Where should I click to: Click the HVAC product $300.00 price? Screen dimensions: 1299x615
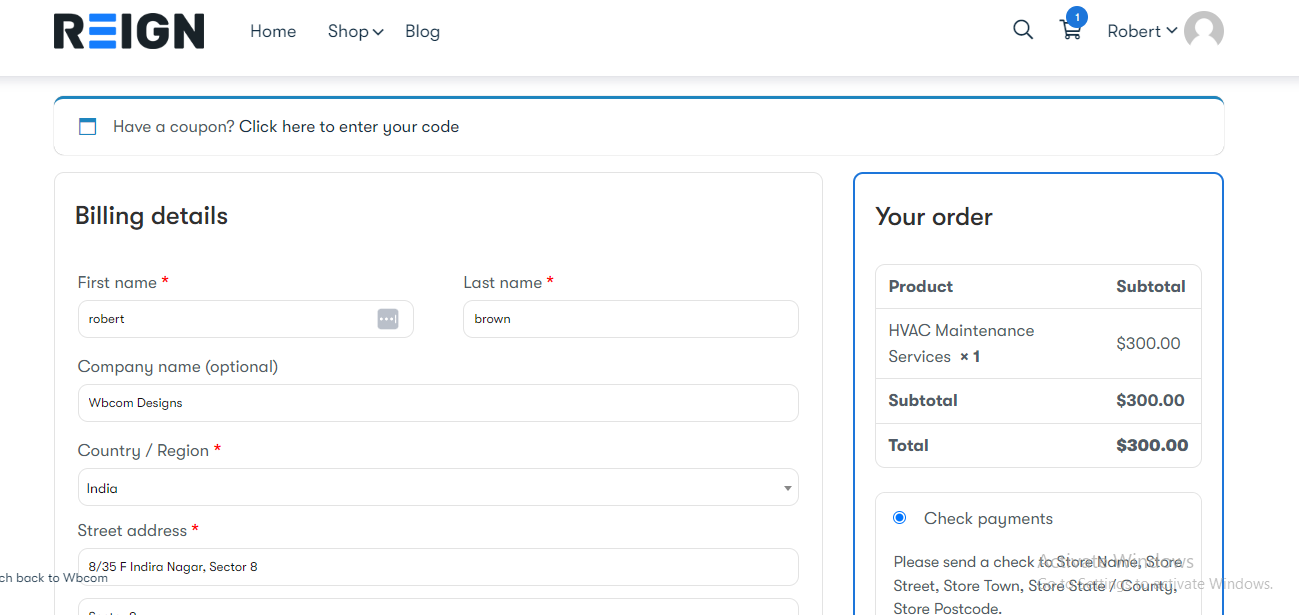tap(1148, 343)
